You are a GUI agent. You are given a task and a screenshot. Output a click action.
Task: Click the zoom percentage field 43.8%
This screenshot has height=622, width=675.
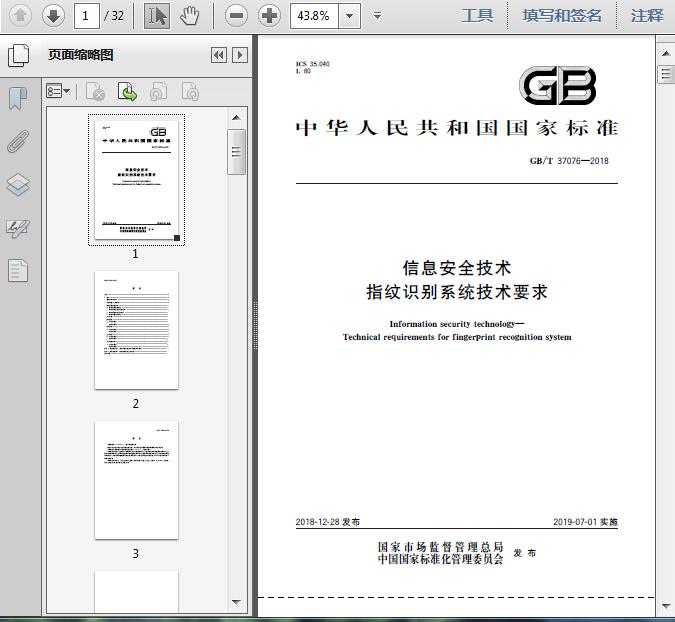coord(314,16)
